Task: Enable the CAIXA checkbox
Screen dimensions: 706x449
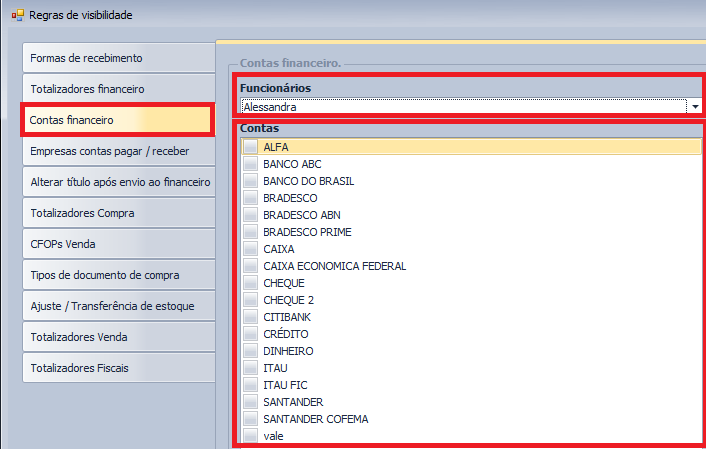Action: [x=250, y=249]
